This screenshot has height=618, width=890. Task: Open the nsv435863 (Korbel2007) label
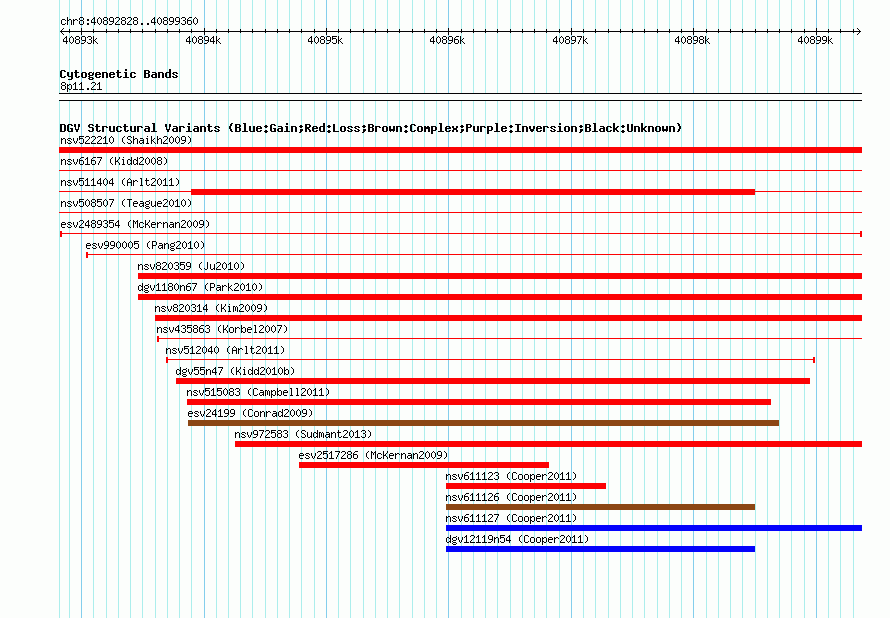pyautogui.click(x=222, y=329)
